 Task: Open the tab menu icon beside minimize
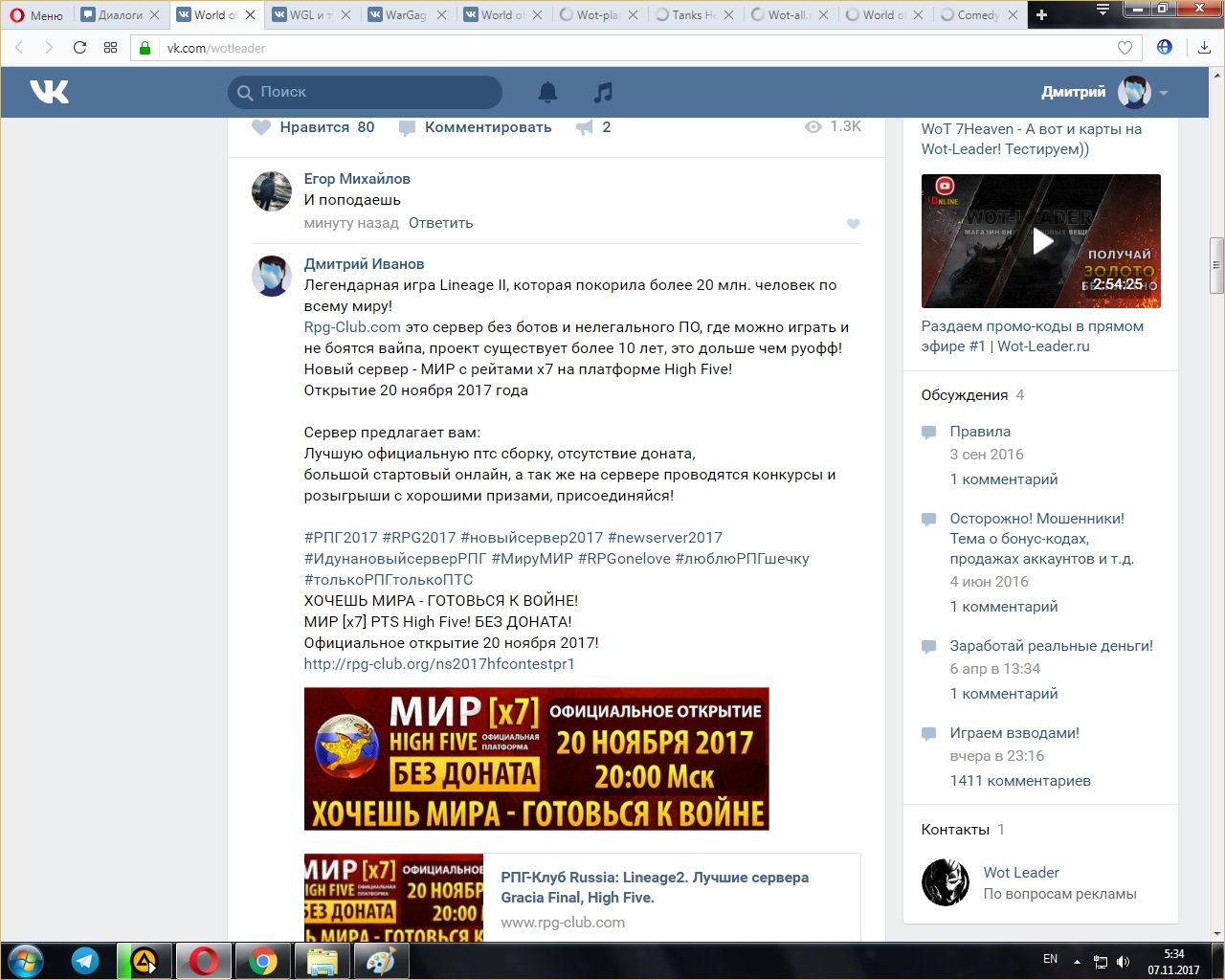pos(1102,10)
